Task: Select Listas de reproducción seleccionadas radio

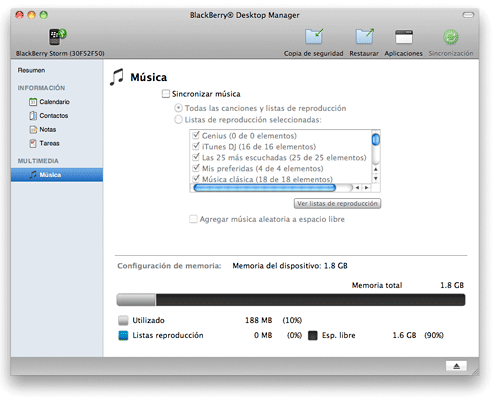Action: click(x=178, y=119)
